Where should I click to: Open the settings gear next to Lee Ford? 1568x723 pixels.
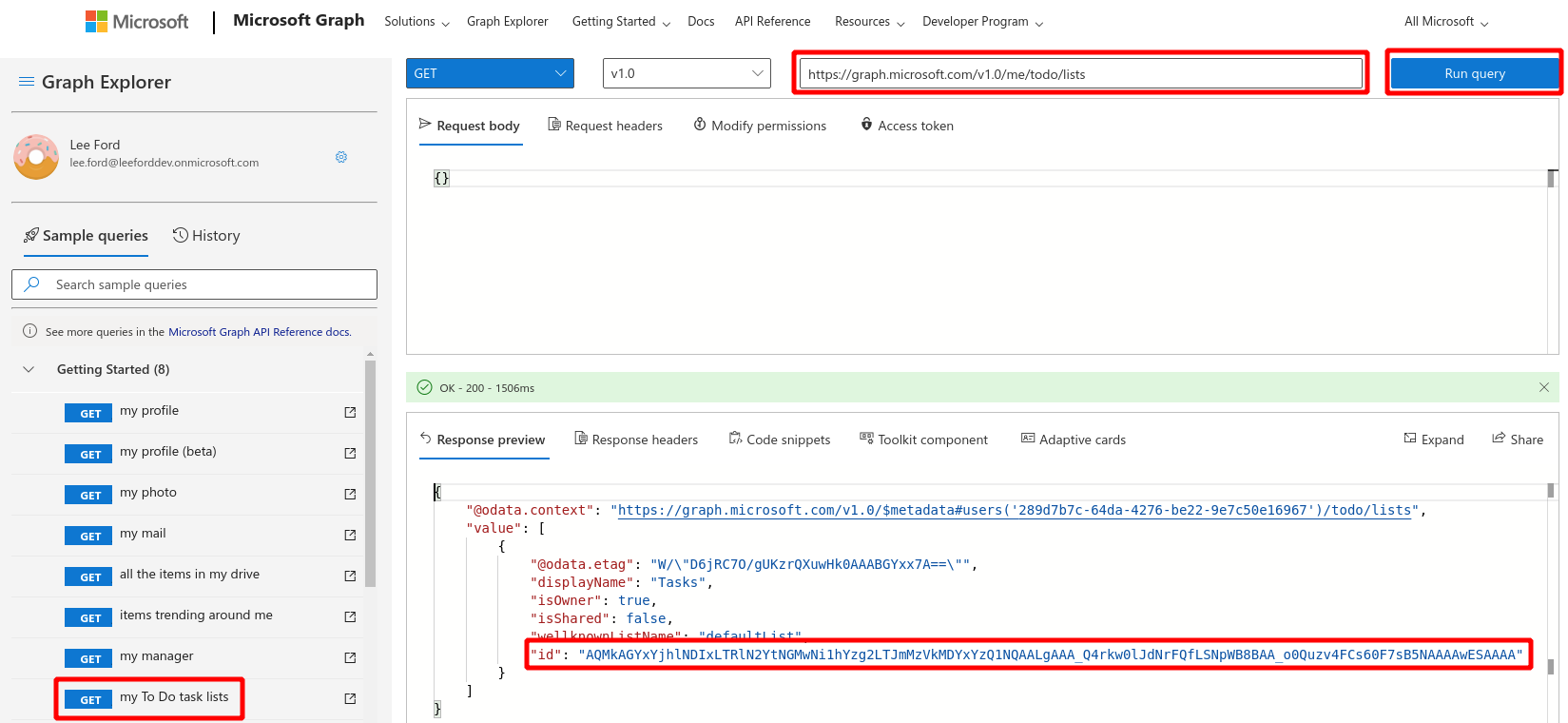point(341,157)
